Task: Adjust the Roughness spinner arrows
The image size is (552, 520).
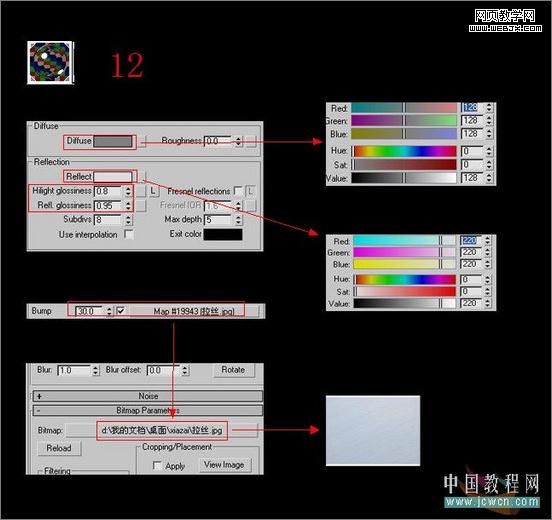Action: coord(238,141)
